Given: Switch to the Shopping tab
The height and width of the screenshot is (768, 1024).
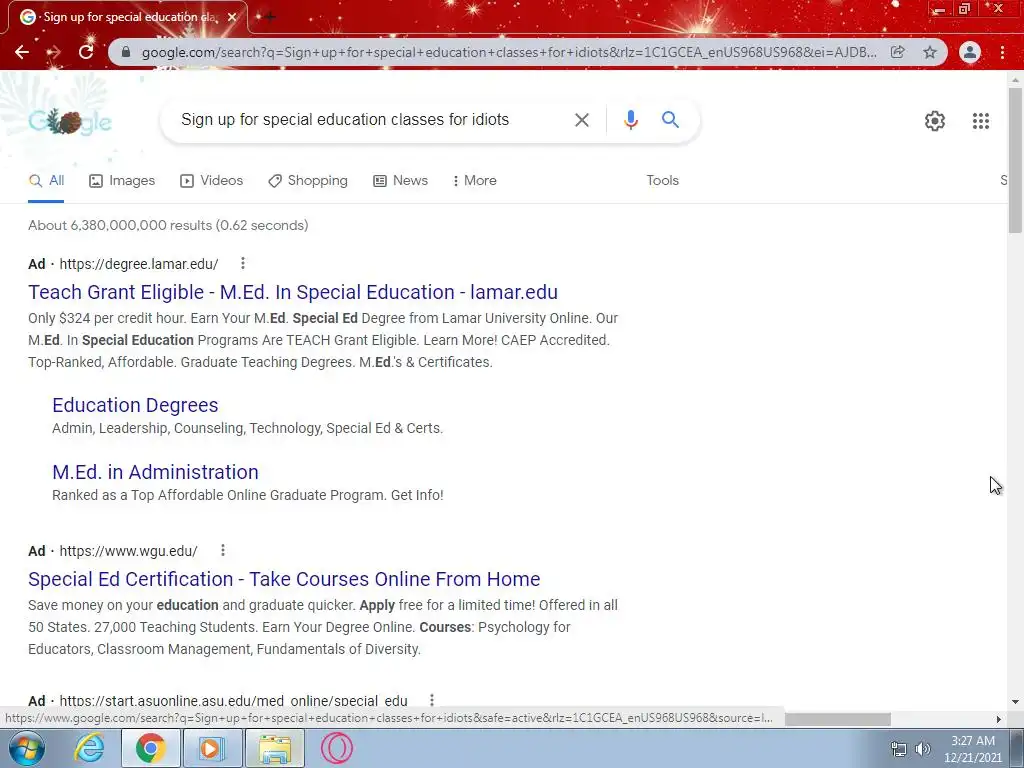Looking at the screenshot, I should click(x=308, y=181).
